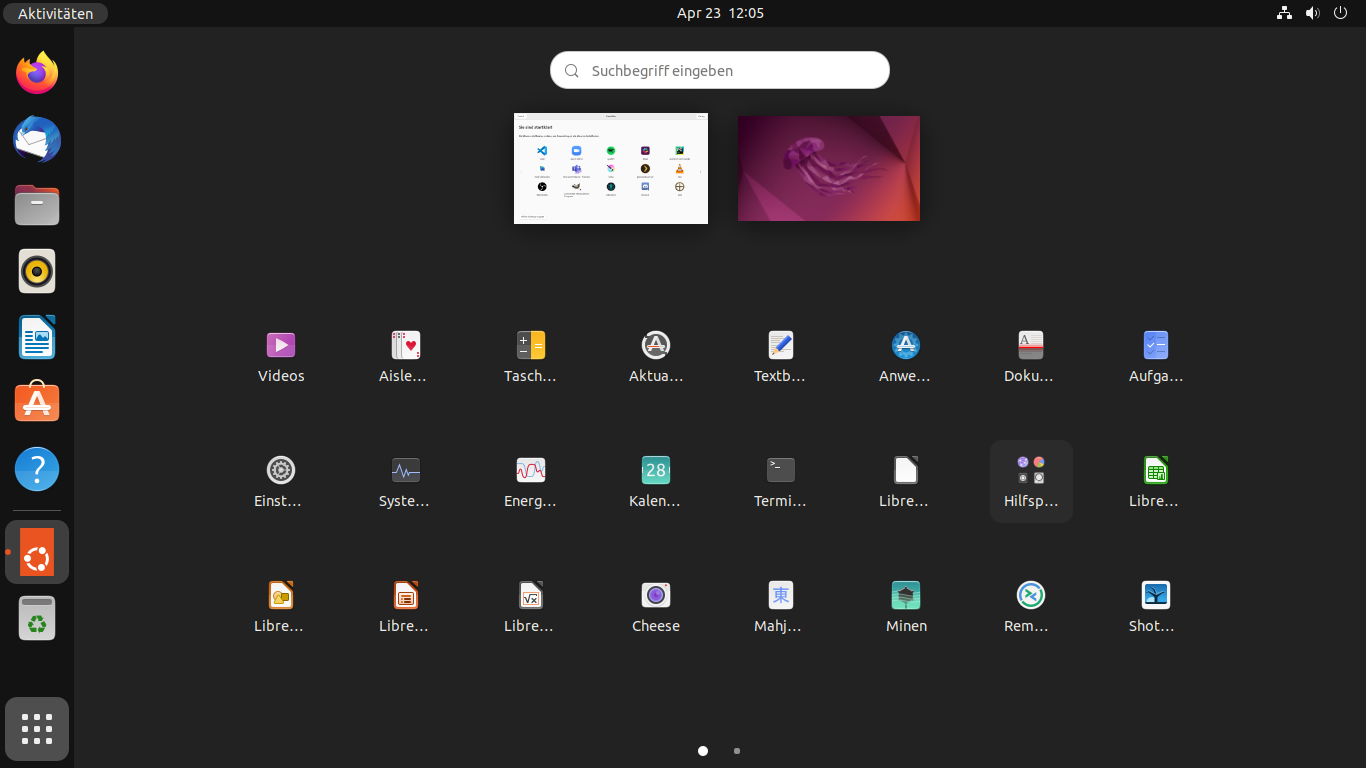The height and width of the screenshot is (768, 1366).
Task: Launch the Mahjongg game
Action: tap(781, 606)
